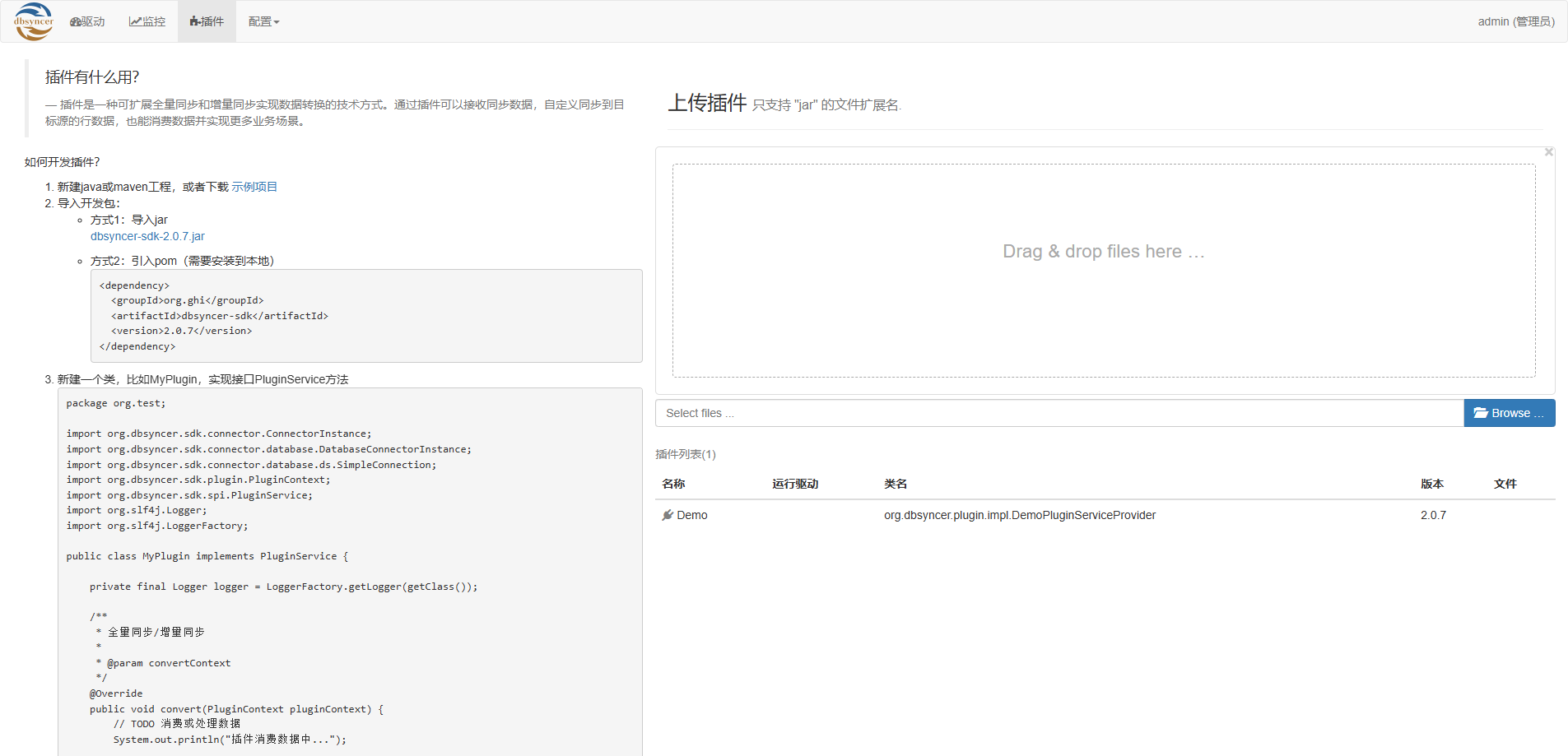This screenshot has width=1568, height=756.
Task: Click the 2.0.7 version cell
Action: (1433, 515)
